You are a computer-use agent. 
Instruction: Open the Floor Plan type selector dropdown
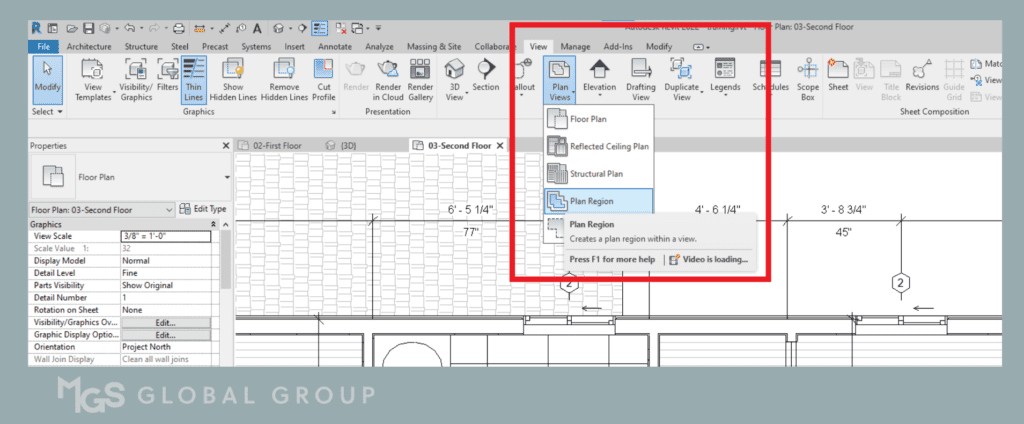227,177
